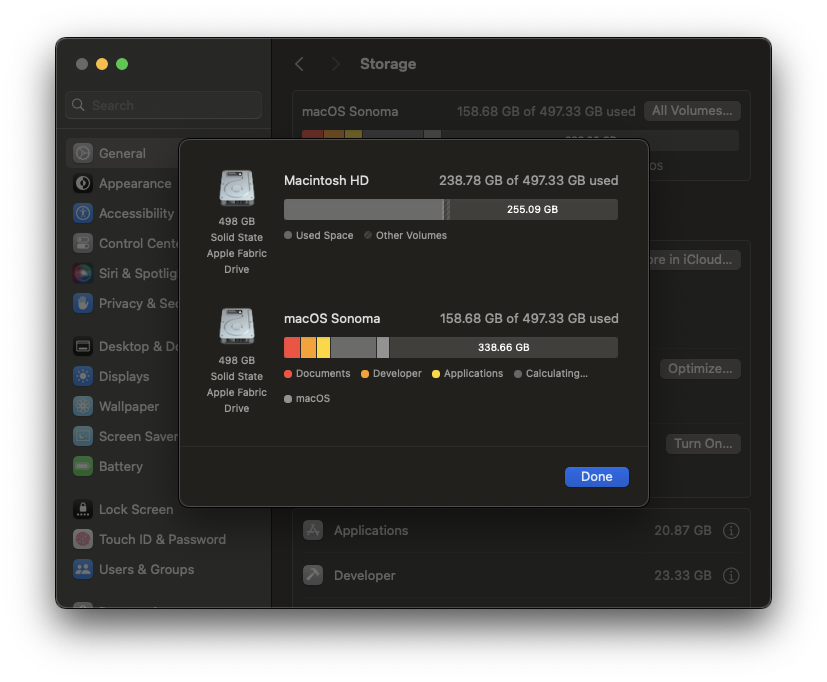This screenshot has width=827, height=682.
Task: Click the Done button
Action: point(596,476)
